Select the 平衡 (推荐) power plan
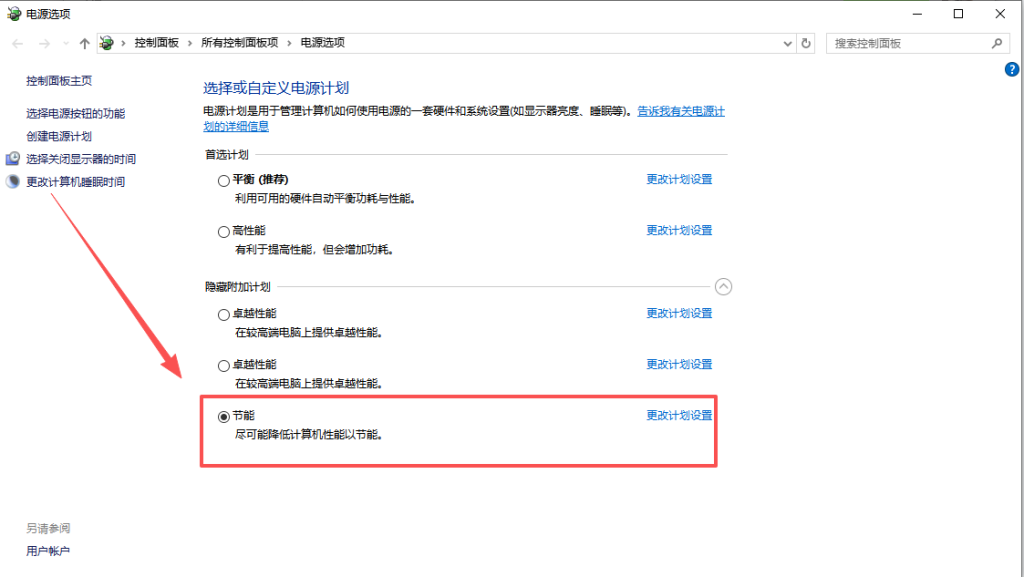This screenshot has height=577, width=1024. coord(224,181)
